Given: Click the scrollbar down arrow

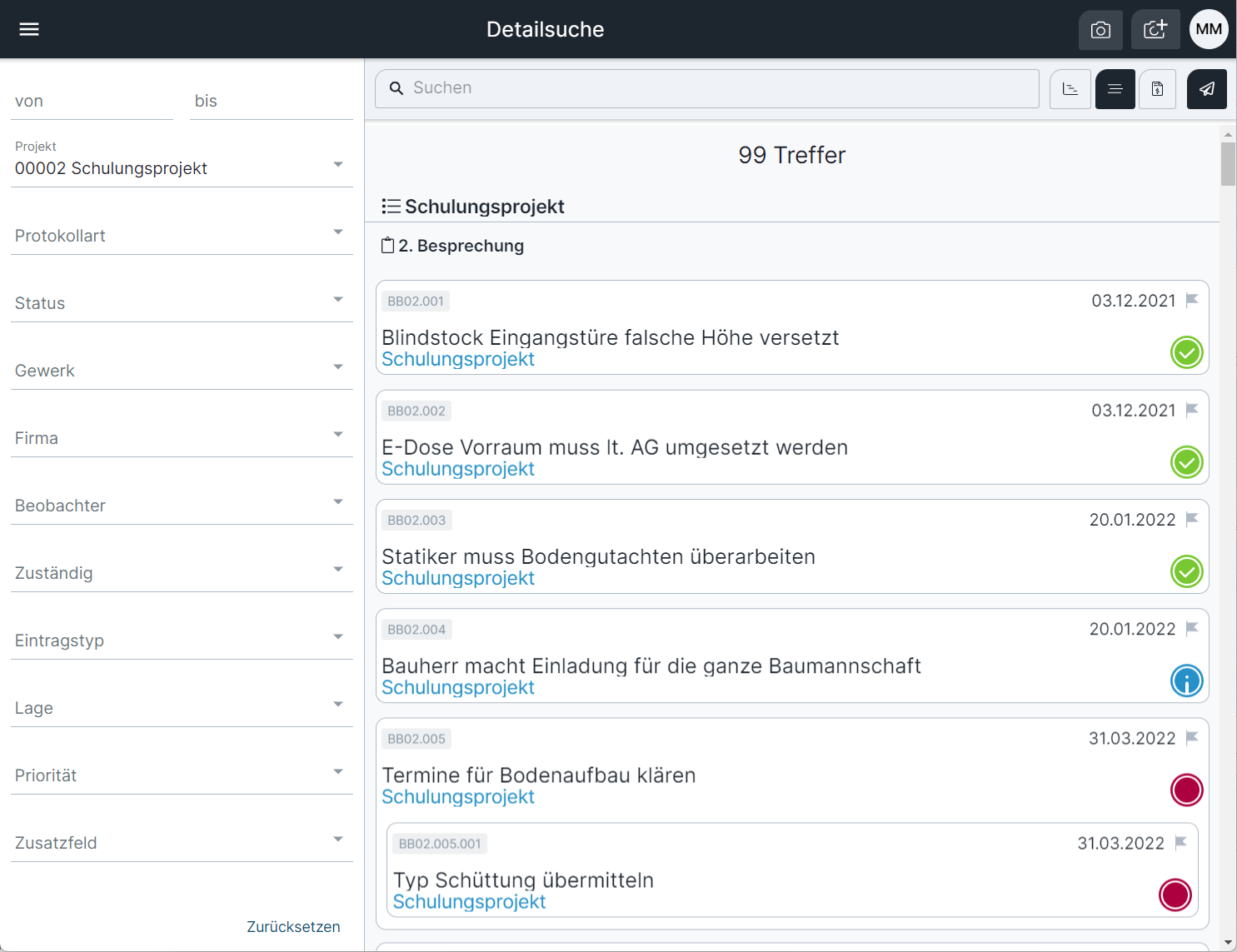Looking at the screenshot, I should pos(1228,943).
